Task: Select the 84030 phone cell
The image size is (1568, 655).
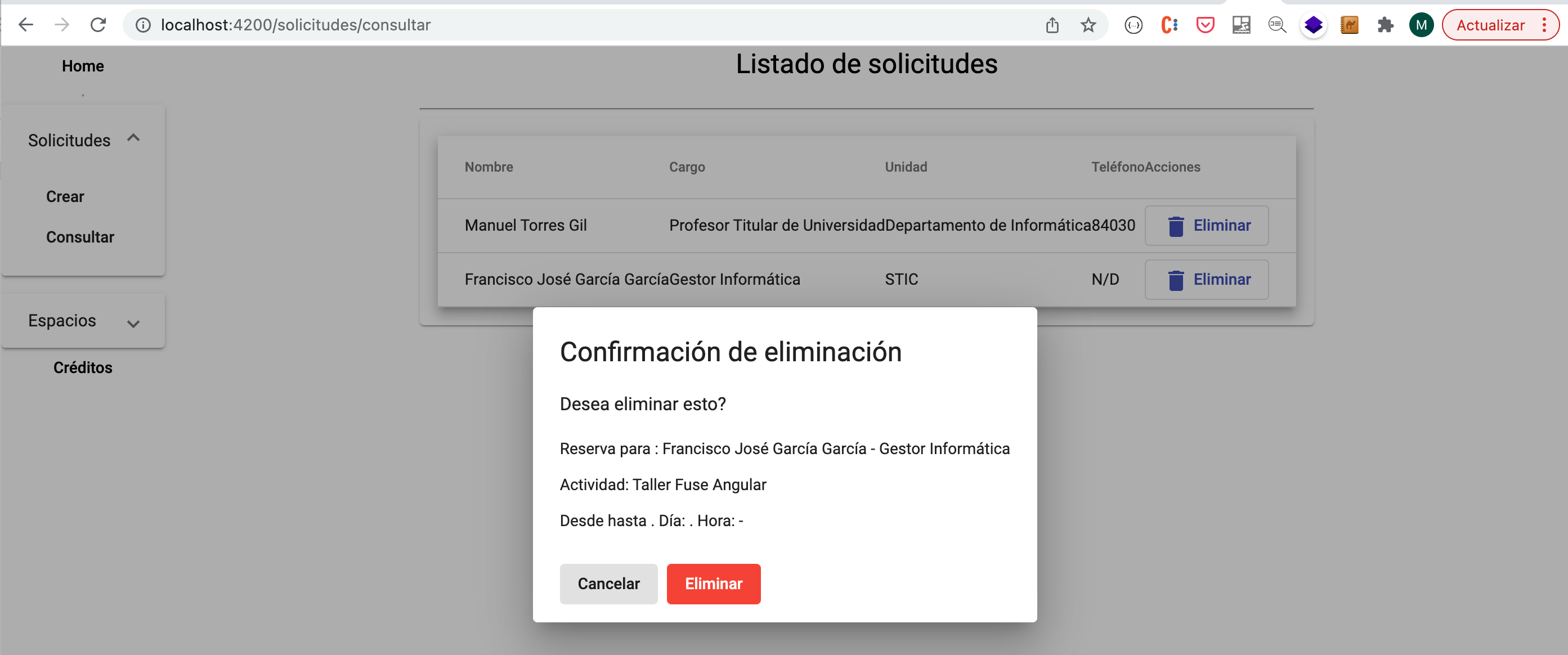Action: (x=1113, y=226)
